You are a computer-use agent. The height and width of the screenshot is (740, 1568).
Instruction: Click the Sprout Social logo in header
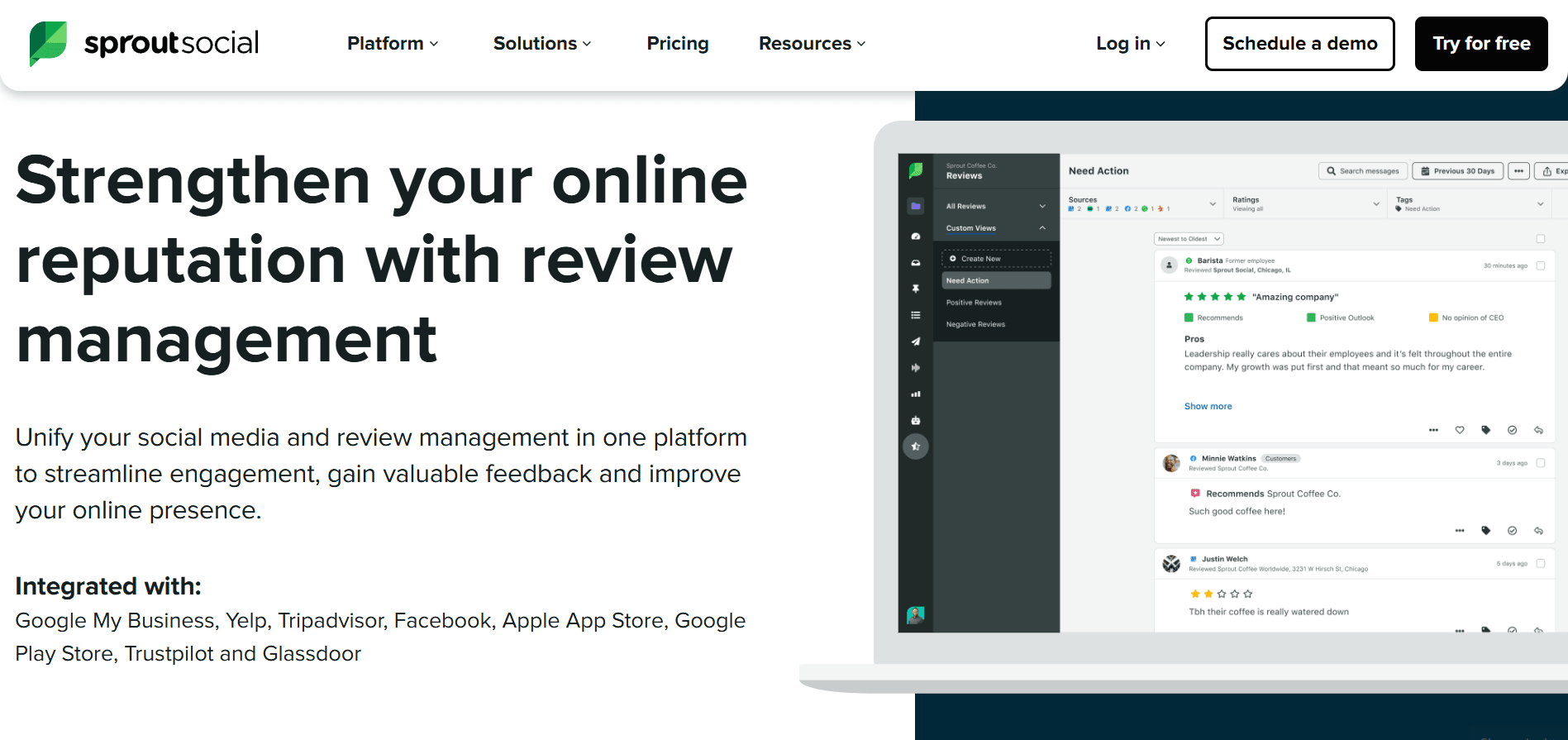(x=144, y=43)
